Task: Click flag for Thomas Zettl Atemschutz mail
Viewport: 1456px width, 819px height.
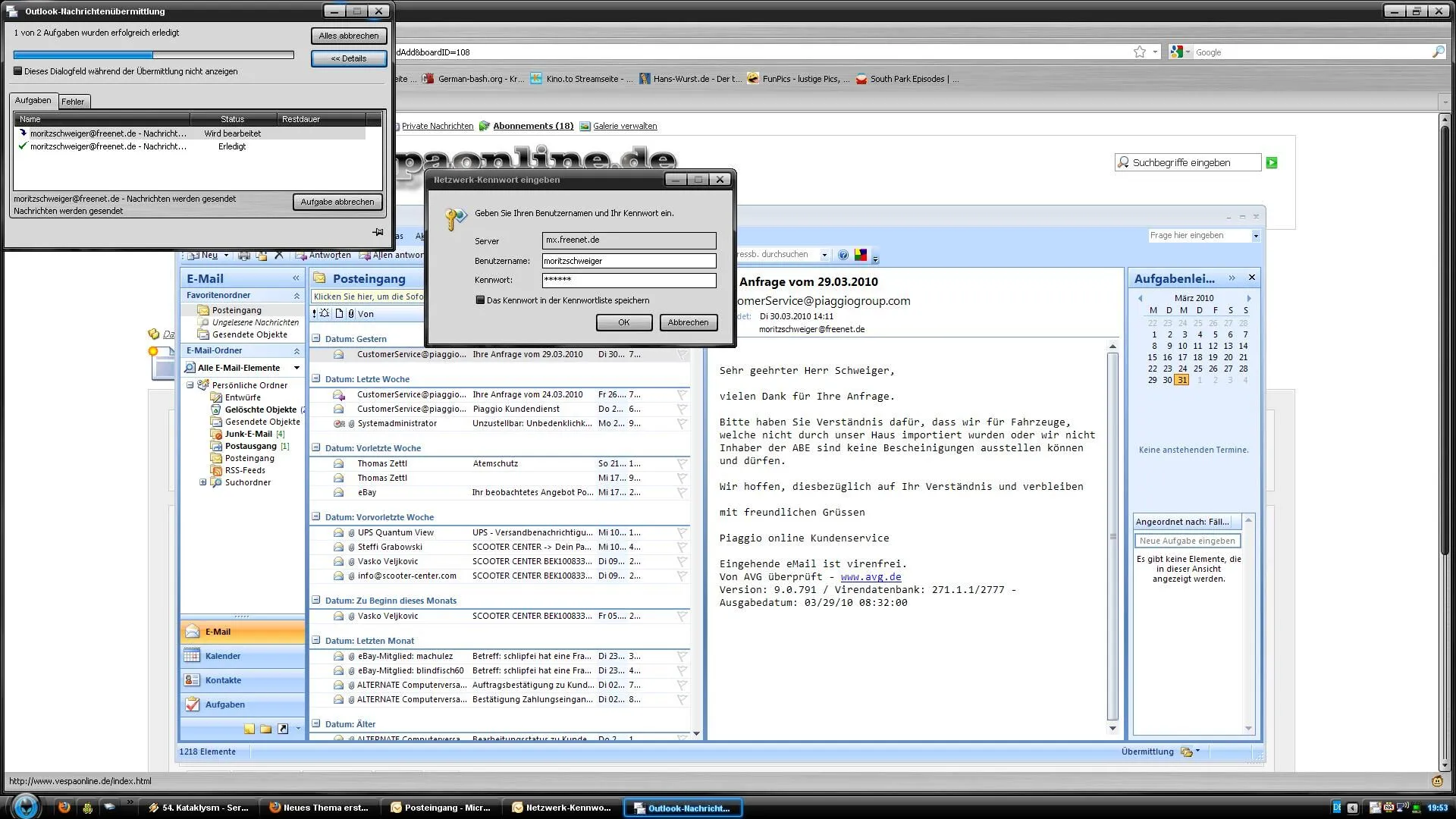Action: (682, 463)
